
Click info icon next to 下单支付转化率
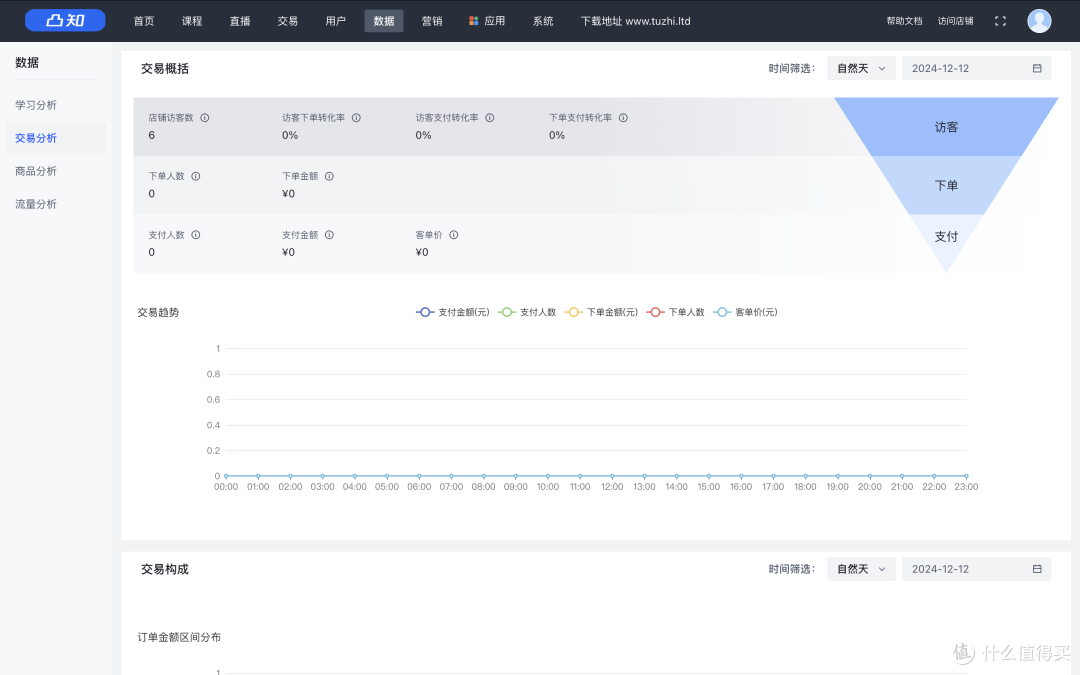(623, 118)
